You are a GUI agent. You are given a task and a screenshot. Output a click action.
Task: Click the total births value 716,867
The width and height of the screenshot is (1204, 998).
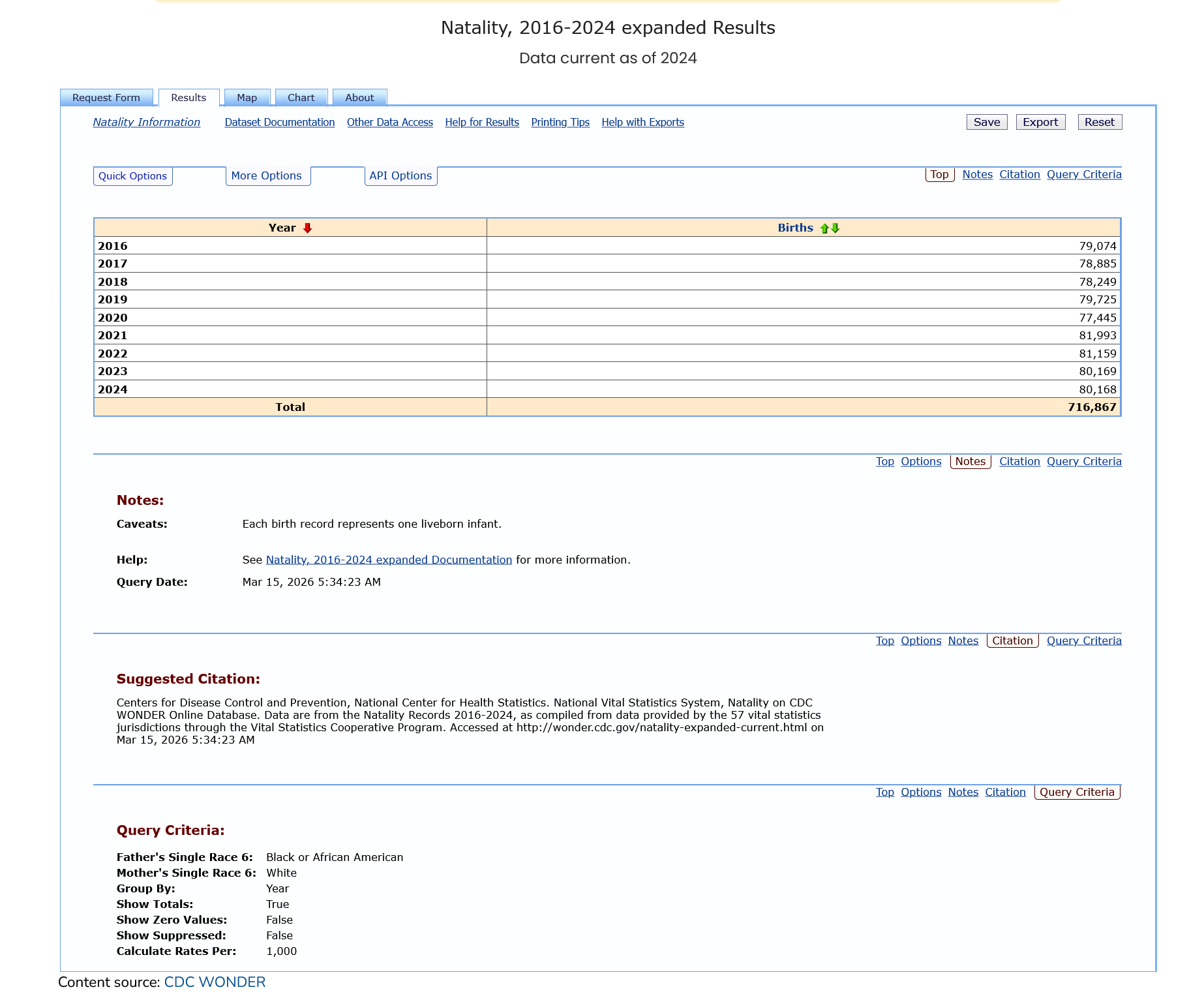click(x=1092, y=407)
